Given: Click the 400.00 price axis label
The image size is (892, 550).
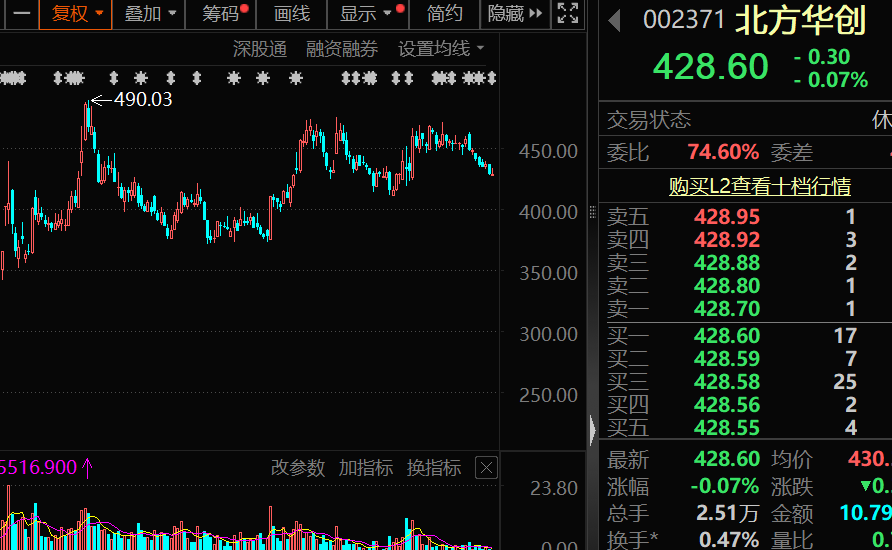Looking at the screenshot, I should pos(548,212).
